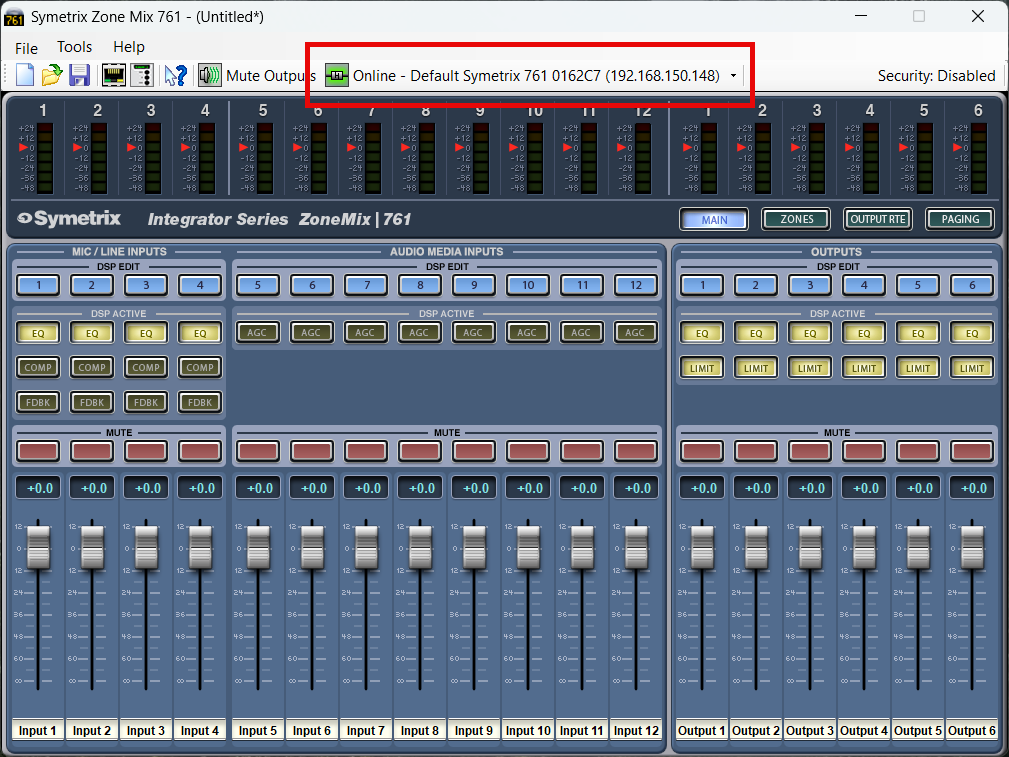Switch to the PAGING view tab
Screen dimensions: 1009x757
click(960, 220)
